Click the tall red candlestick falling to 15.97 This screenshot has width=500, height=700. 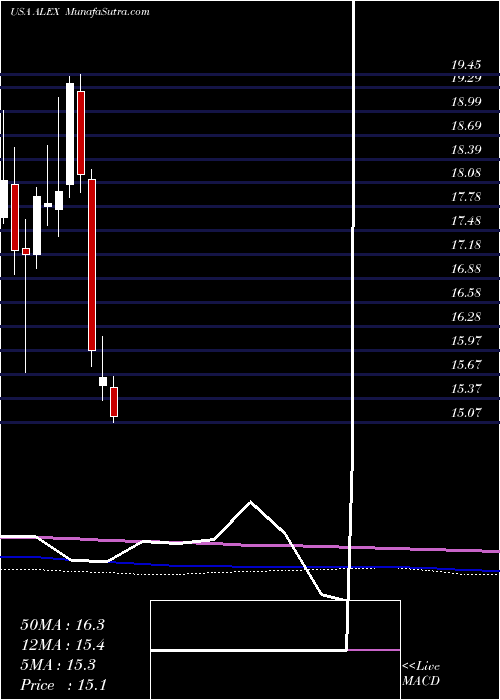coord(92,265)
